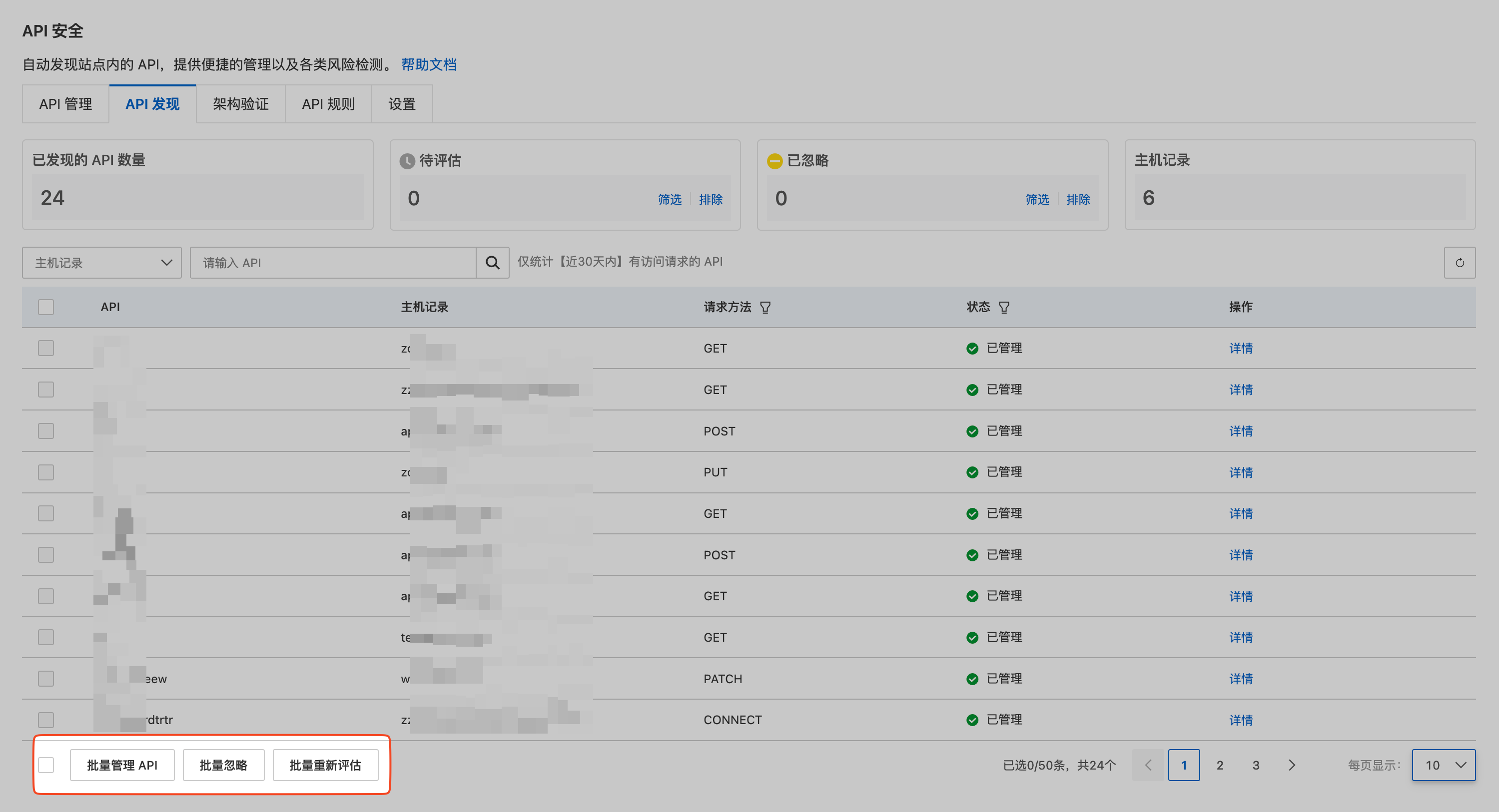The width and height of the screenshot is (1499, 812).
Task: Select the checkbox on the PATCH row
Action: click(46, 678)
